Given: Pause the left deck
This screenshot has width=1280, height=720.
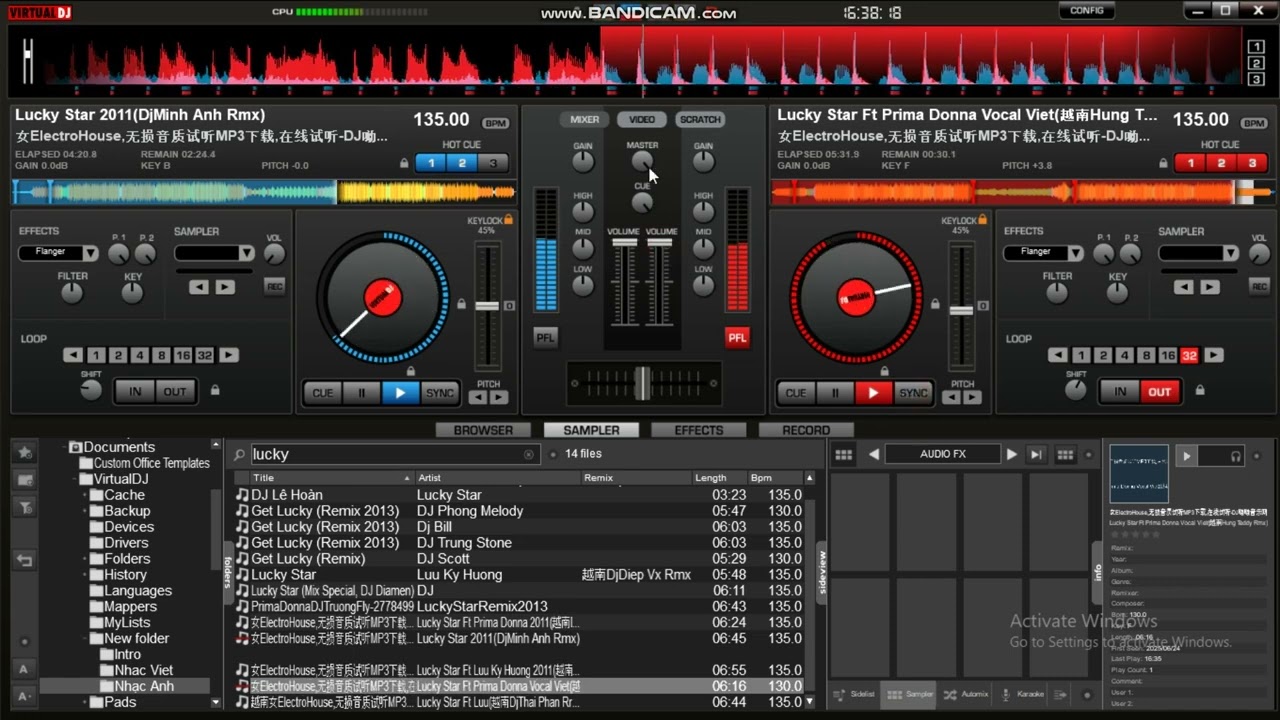Looking at the screenshot, I should tap(361, 393).
